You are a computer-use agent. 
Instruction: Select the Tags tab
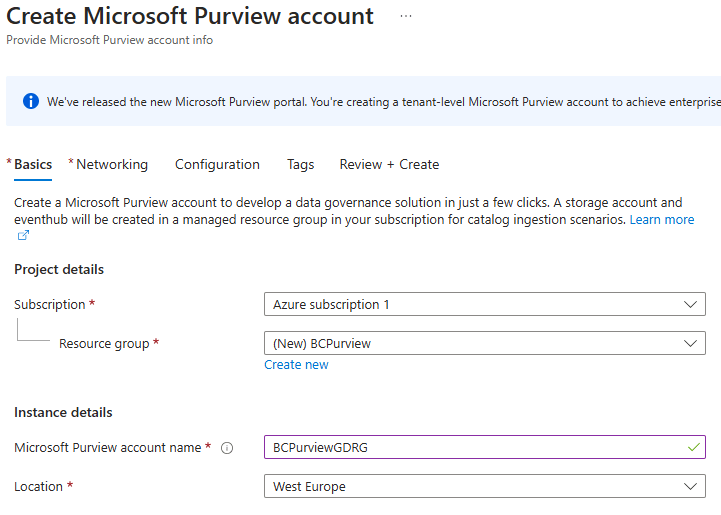pyautogui.click(x=300, y=164)
